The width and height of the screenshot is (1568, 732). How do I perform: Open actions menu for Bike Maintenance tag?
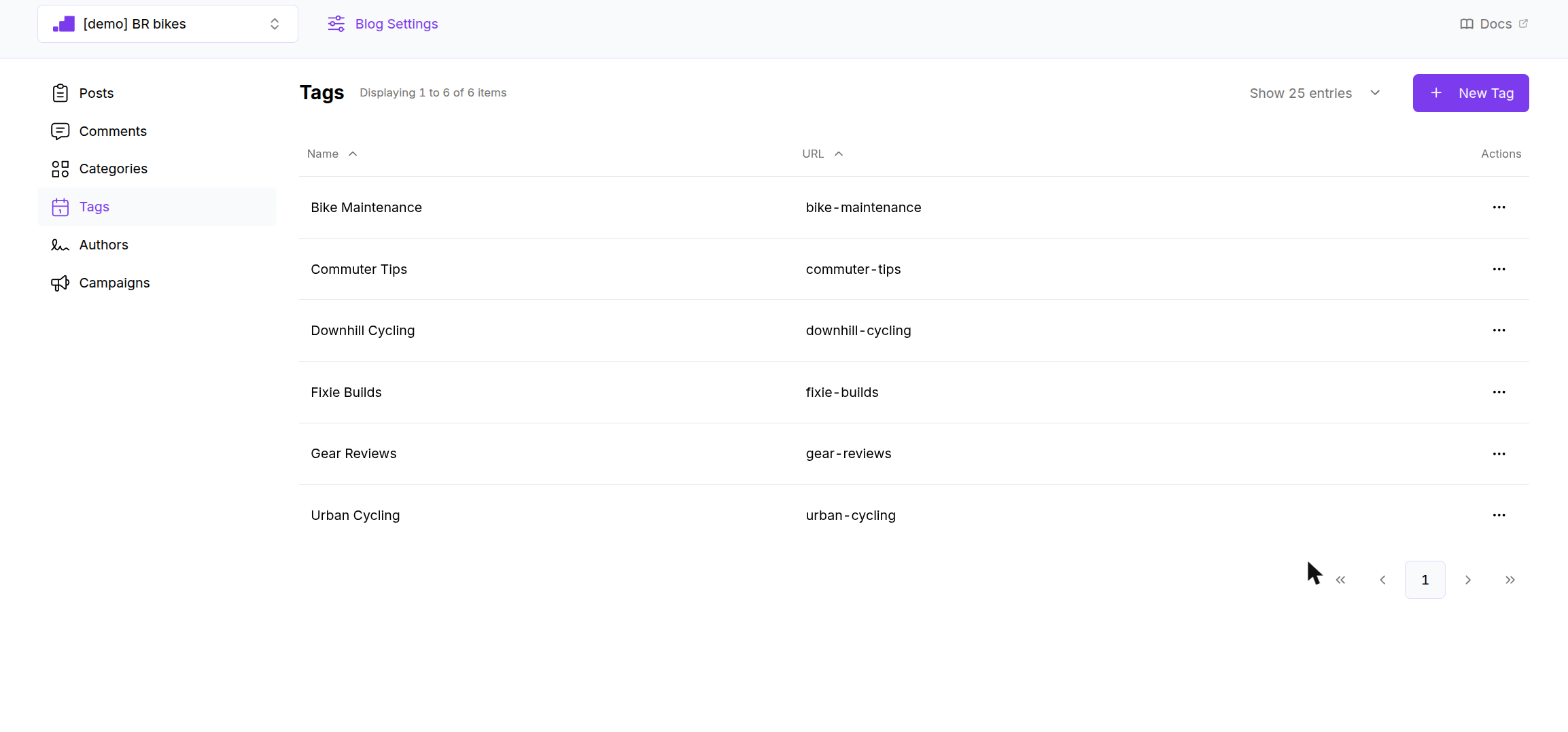pyautogui.click(x=1498, y=207)
